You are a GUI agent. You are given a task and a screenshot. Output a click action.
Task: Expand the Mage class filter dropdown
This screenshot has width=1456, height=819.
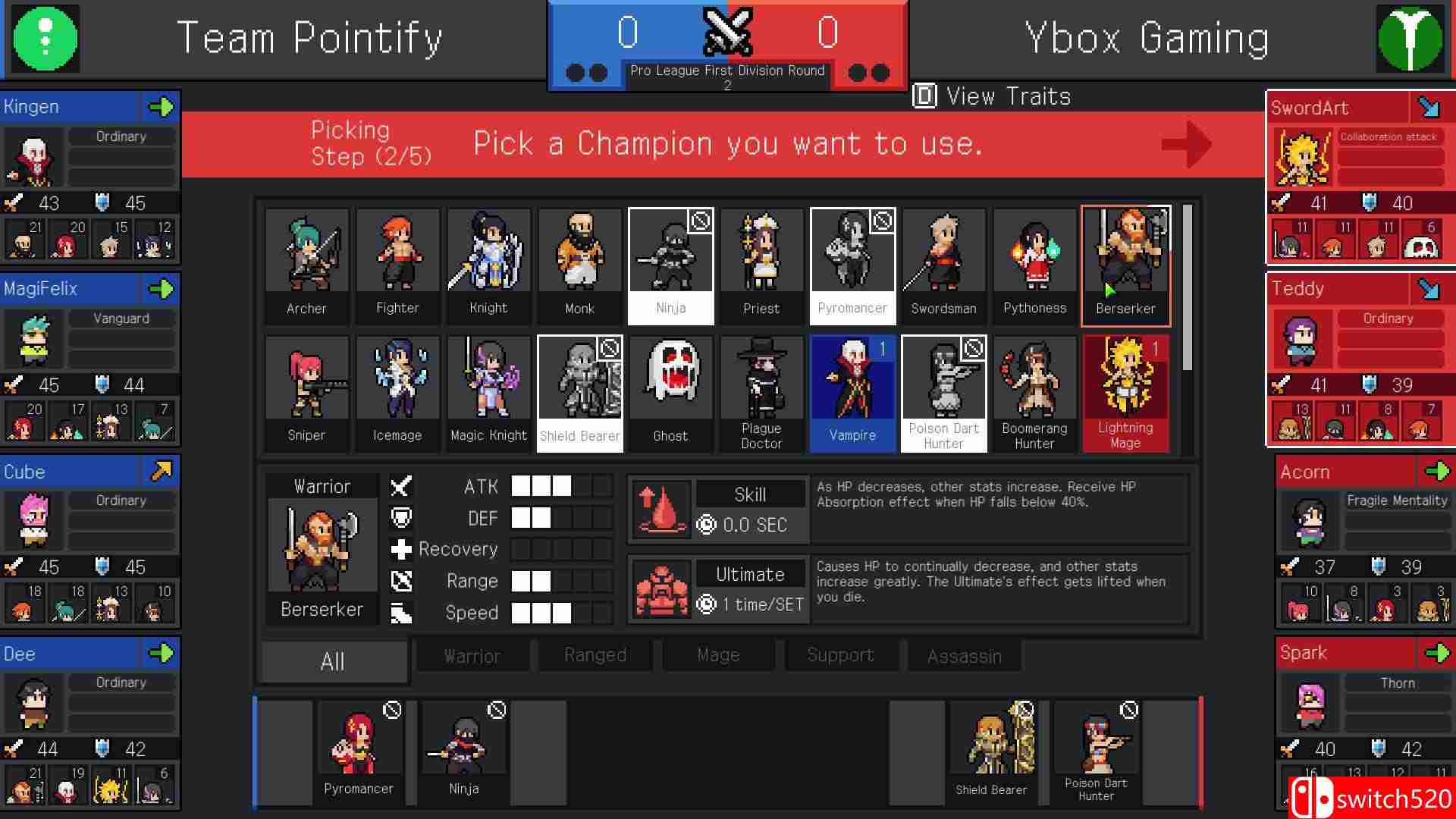pyautogui.click(x=718, y=656)
